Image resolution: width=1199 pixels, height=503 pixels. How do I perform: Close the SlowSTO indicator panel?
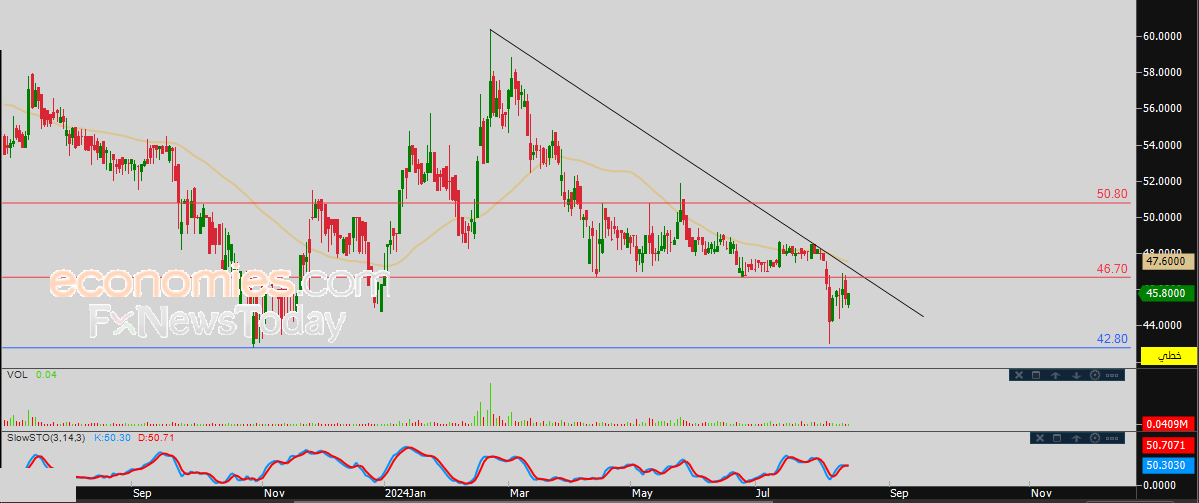1038,438
